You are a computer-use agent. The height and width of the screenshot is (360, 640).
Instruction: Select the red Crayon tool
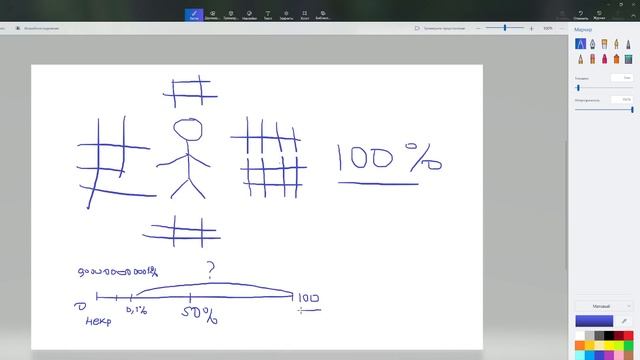604,59
